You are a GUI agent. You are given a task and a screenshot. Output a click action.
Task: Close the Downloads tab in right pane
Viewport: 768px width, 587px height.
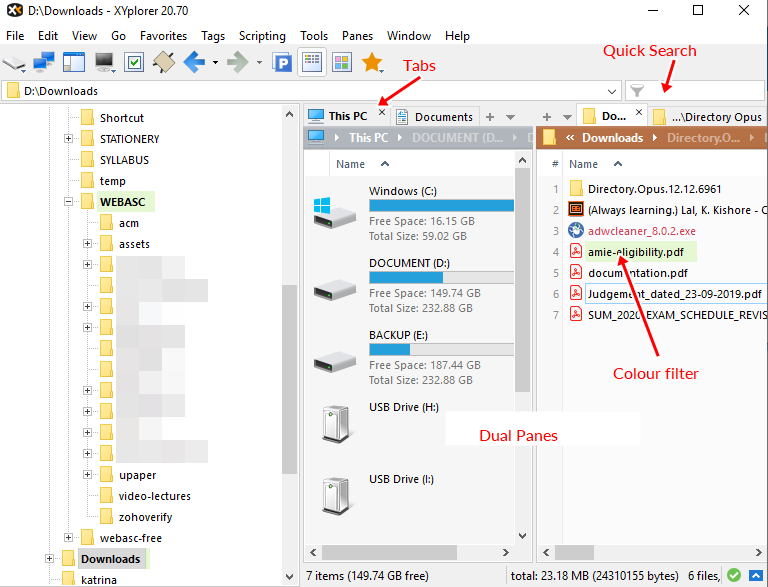pyautogui.click(x=639, y=112)
